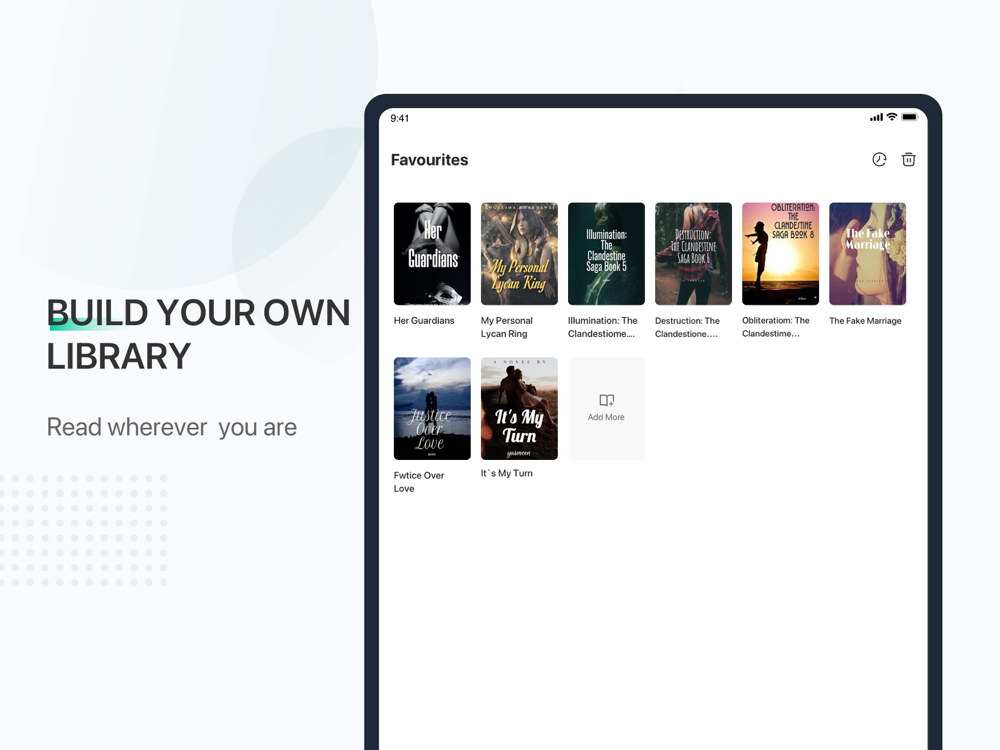Tap the battery status icon
The image size is (1000, 750).
click(910, 117)
